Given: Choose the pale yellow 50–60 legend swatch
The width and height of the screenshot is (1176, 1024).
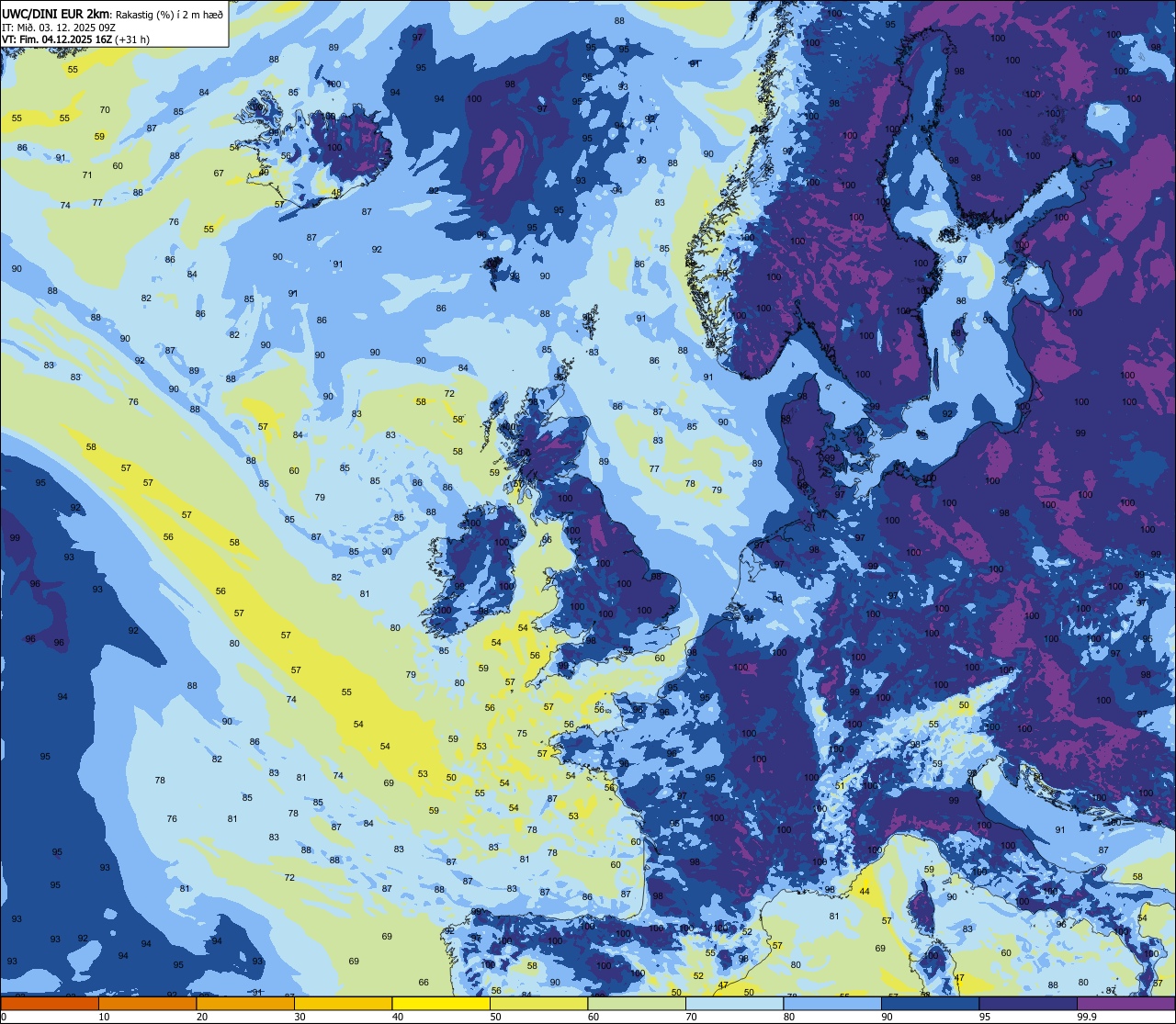Looking at the screenshot, I should click(538, 1004).
